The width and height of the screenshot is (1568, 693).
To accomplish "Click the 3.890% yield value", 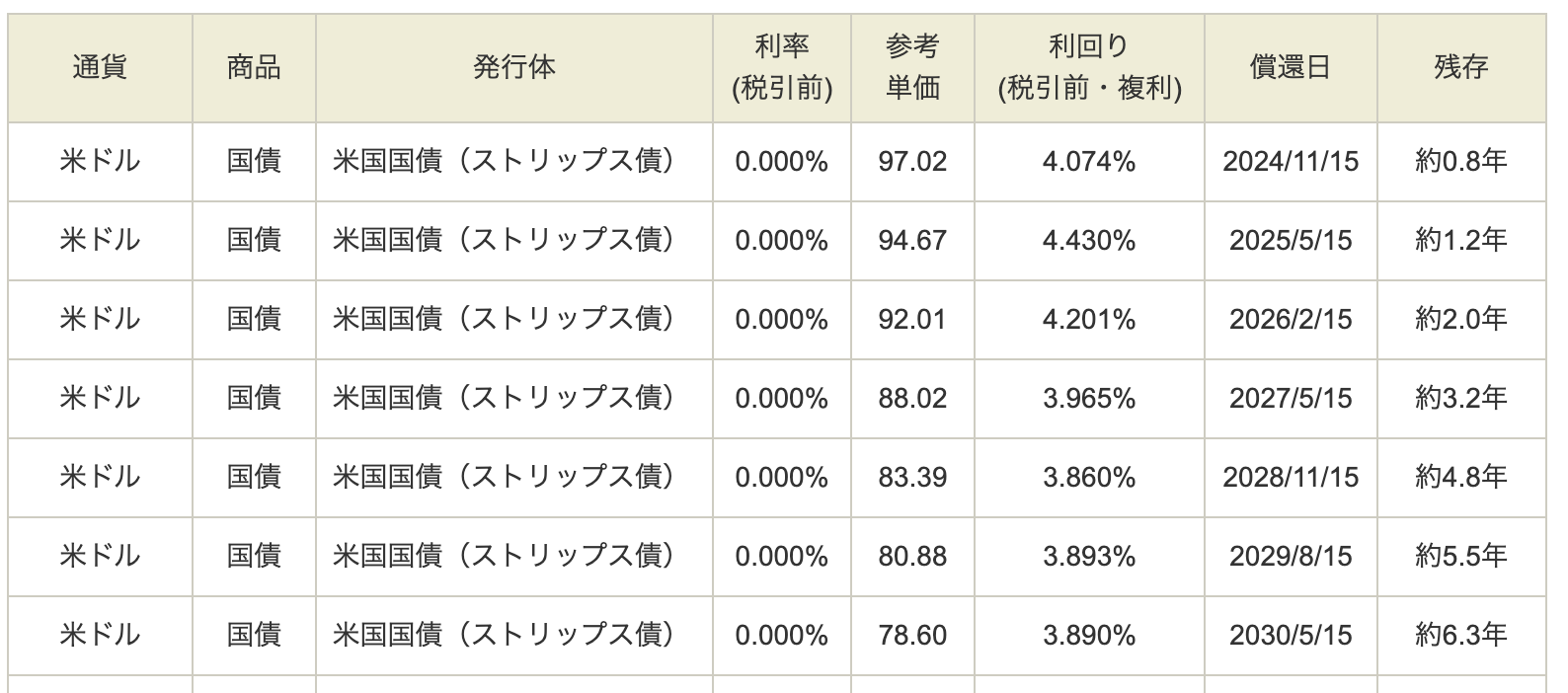I will pyautogui.click(x=1089, y=636).
